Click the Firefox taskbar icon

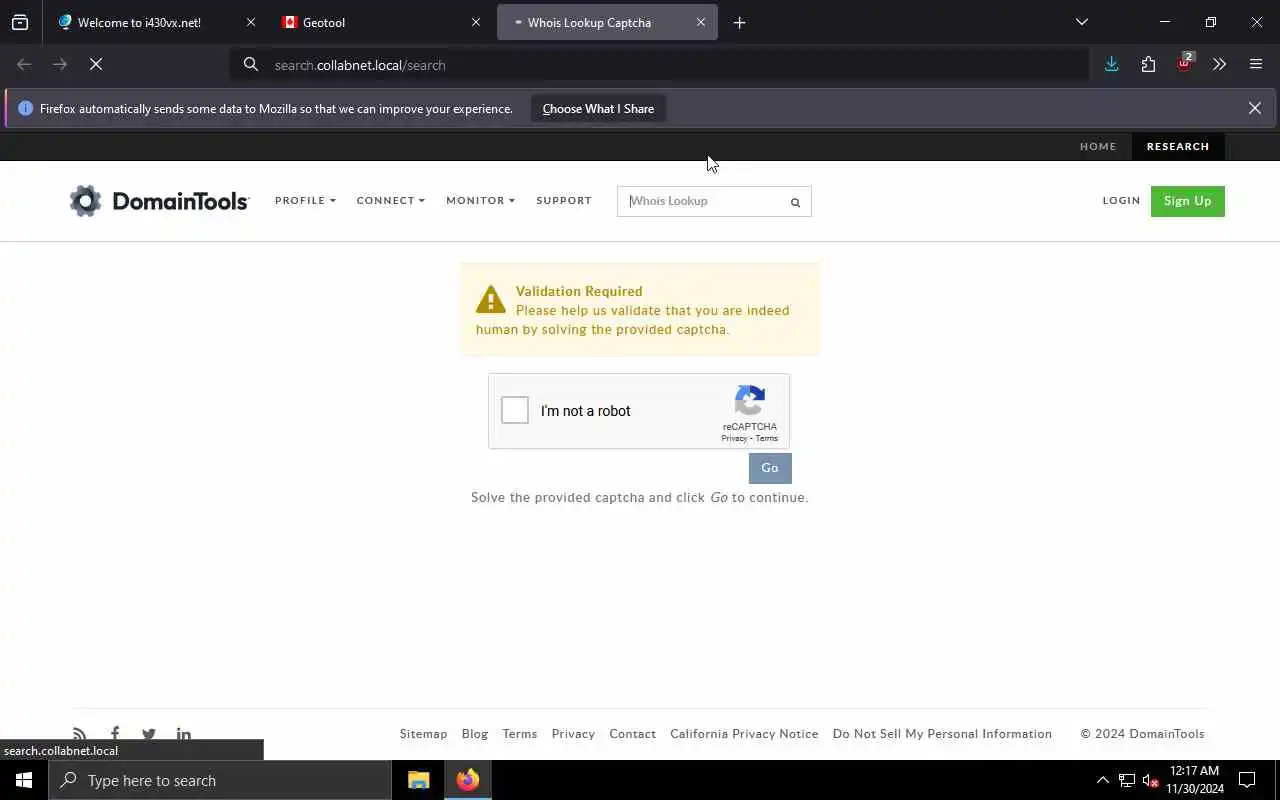pos(467,780)
